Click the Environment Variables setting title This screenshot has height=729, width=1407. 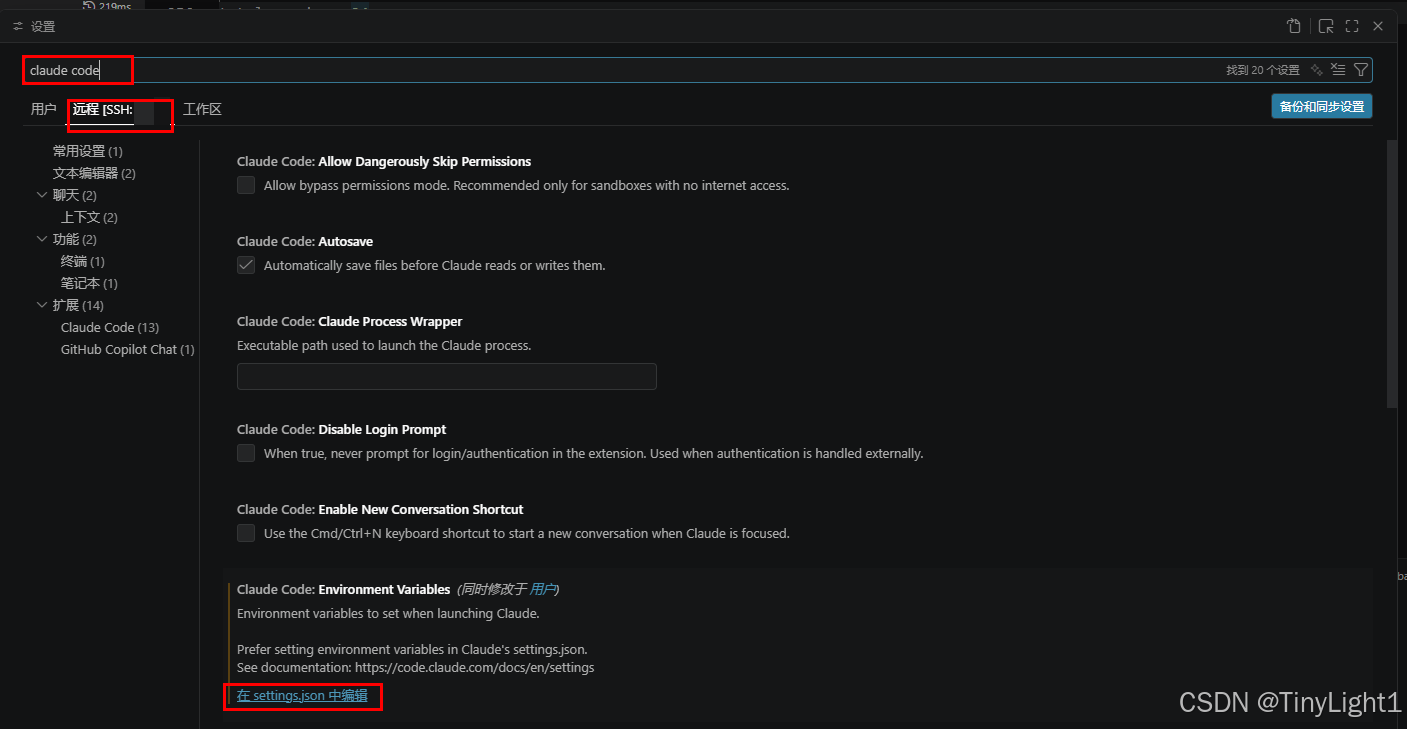click(x=344, y=589)
